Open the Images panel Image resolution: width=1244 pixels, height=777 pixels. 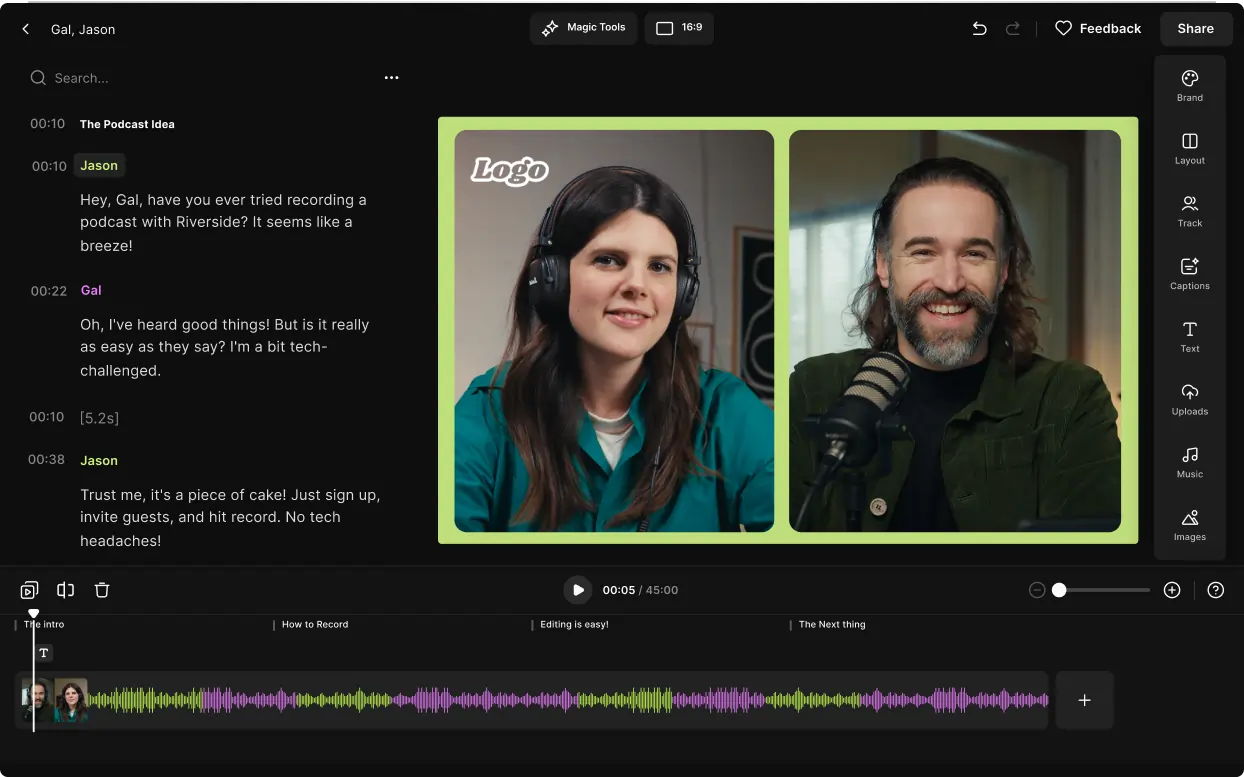(1189, 525)
